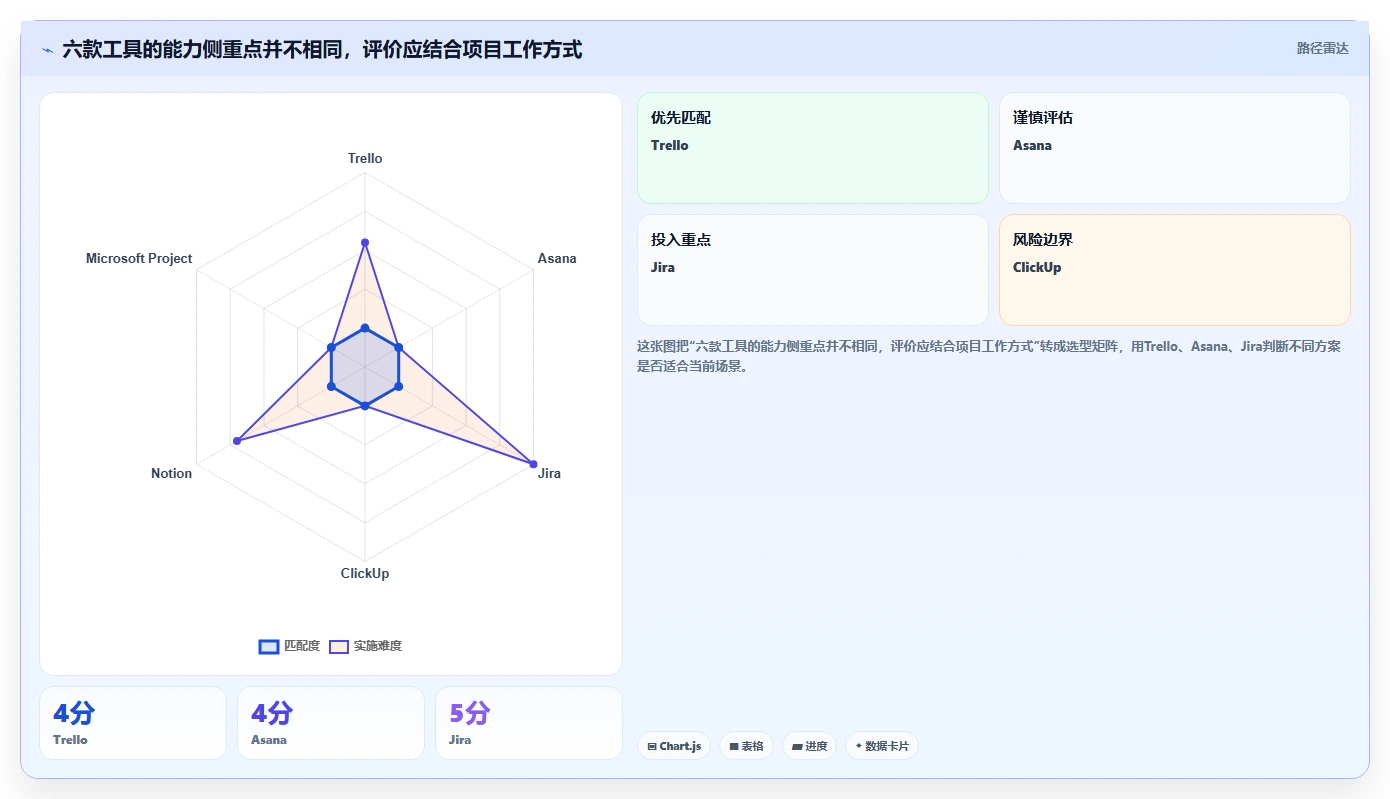Click the 路径雷达 label
This screenshot has height=799, width=1390.
coord(1323,48)
